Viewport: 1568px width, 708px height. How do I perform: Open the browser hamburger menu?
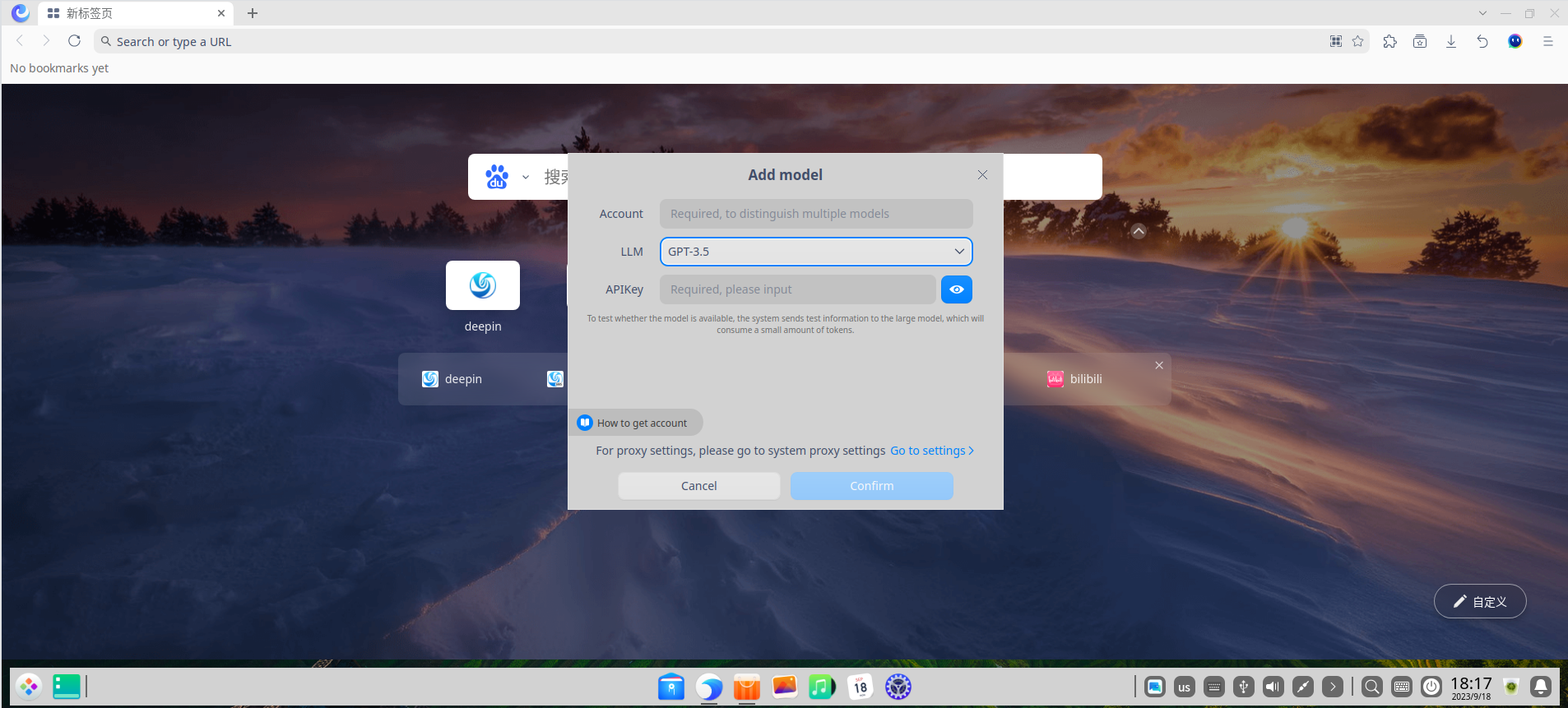pos(1547,41)
